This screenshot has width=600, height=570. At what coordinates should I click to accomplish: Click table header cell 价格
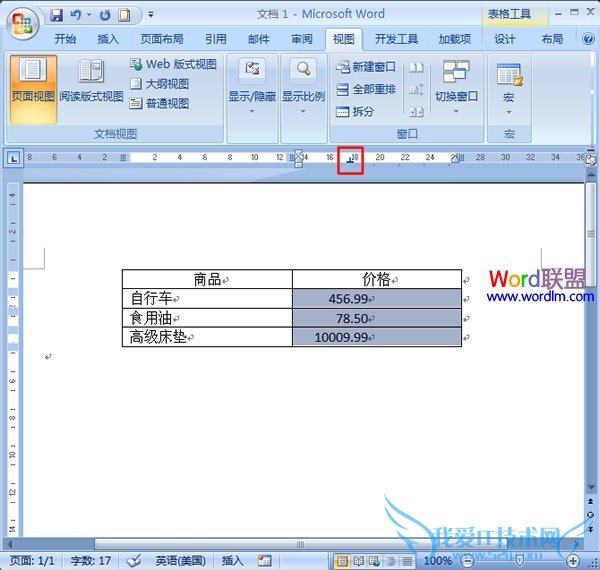coord(377,279)
